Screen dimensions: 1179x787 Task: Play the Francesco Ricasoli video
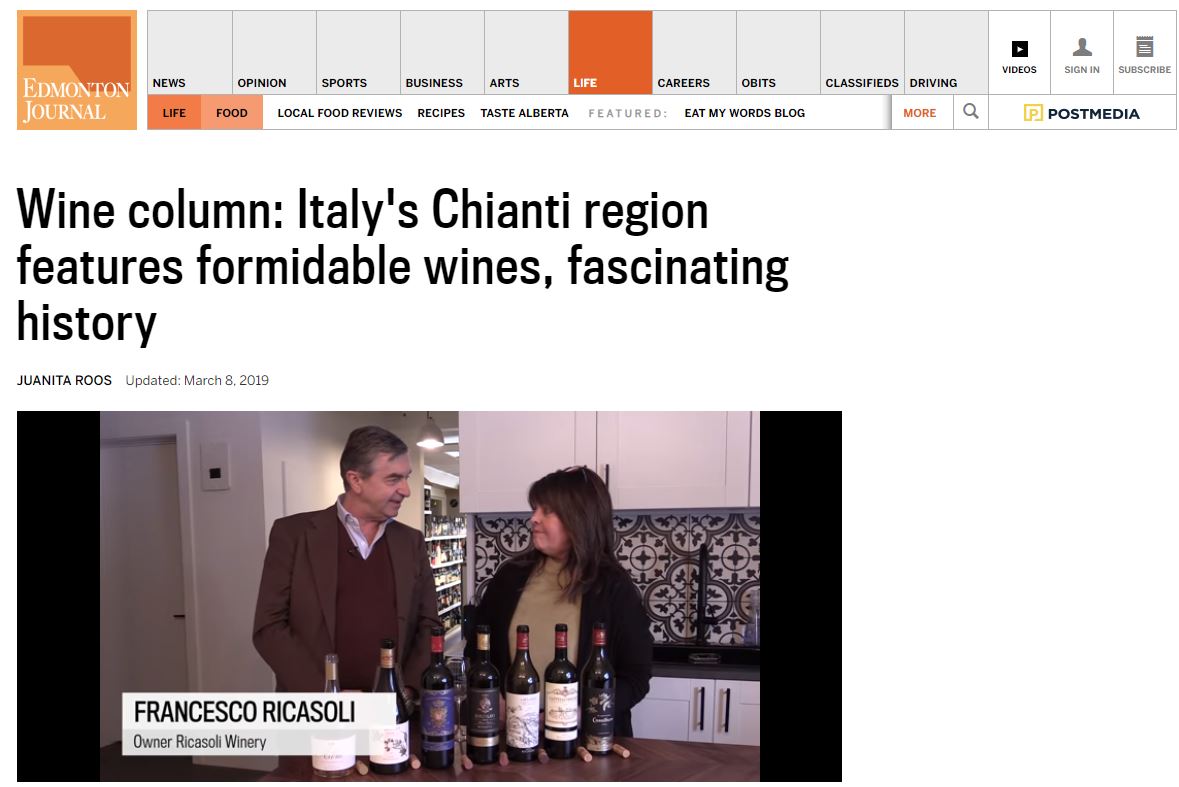click(429, 596)
